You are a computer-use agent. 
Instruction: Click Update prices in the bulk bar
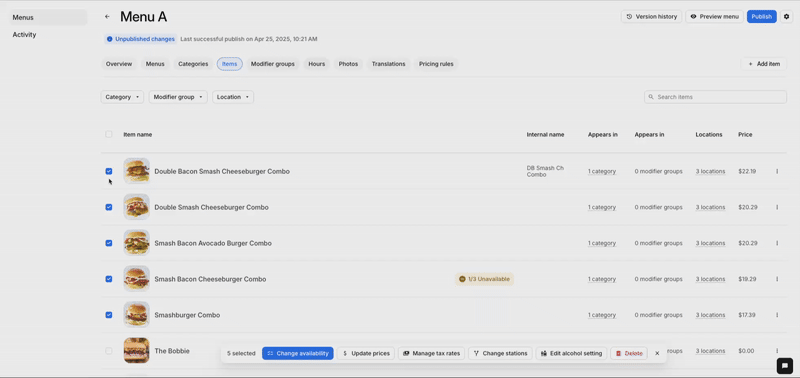tap(366, 353)
